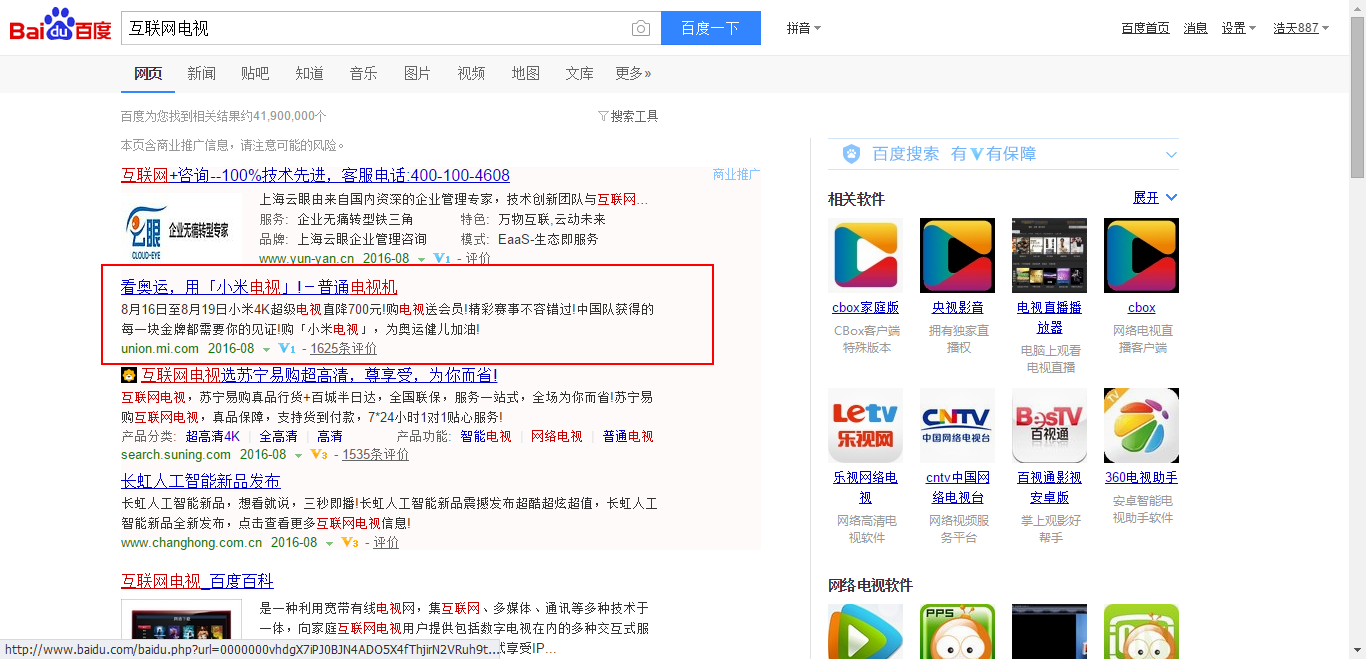
Task: Click the V1 badge beside union.mi.com
Action: [x=287, y=349]
